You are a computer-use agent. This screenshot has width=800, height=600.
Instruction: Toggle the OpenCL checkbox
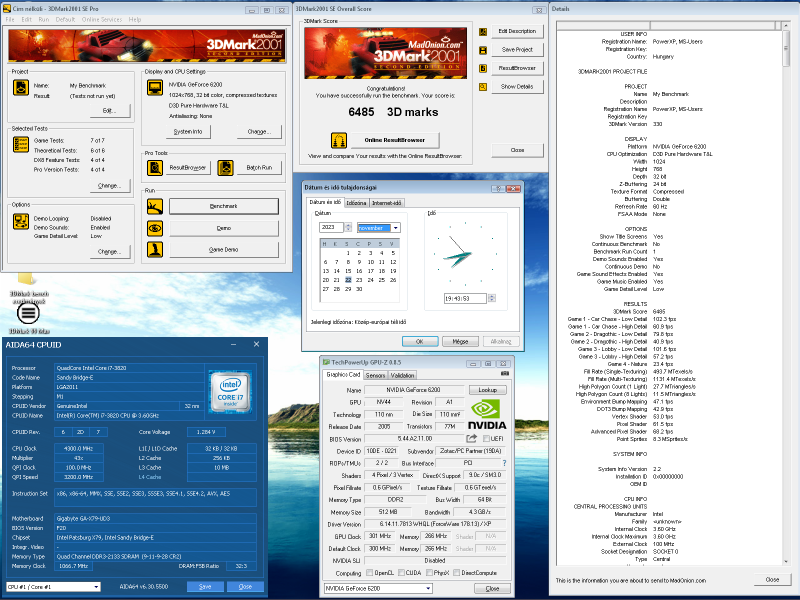(x=369, y=572)
